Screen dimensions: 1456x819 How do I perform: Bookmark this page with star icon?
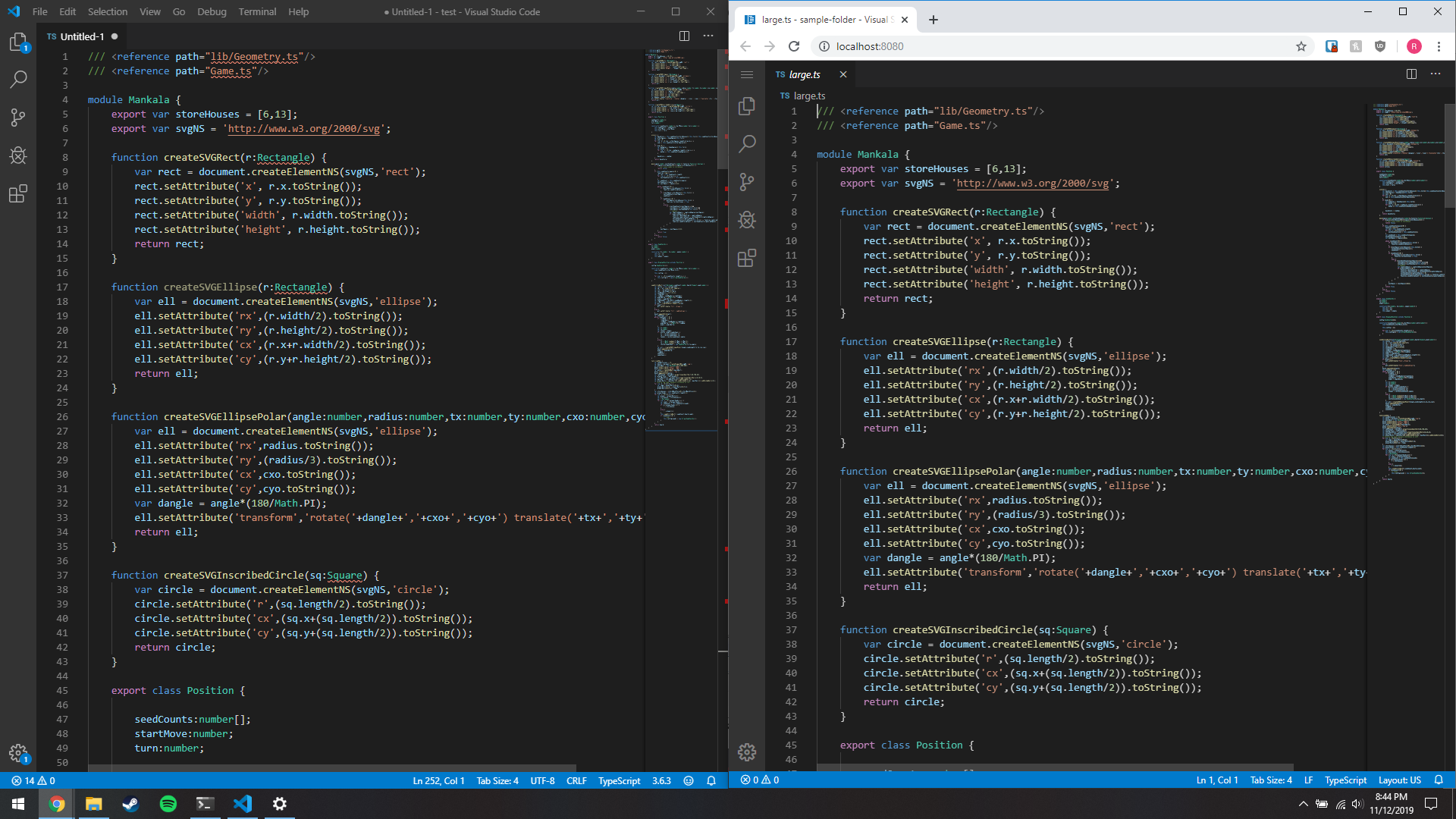tap(1301, 46)
